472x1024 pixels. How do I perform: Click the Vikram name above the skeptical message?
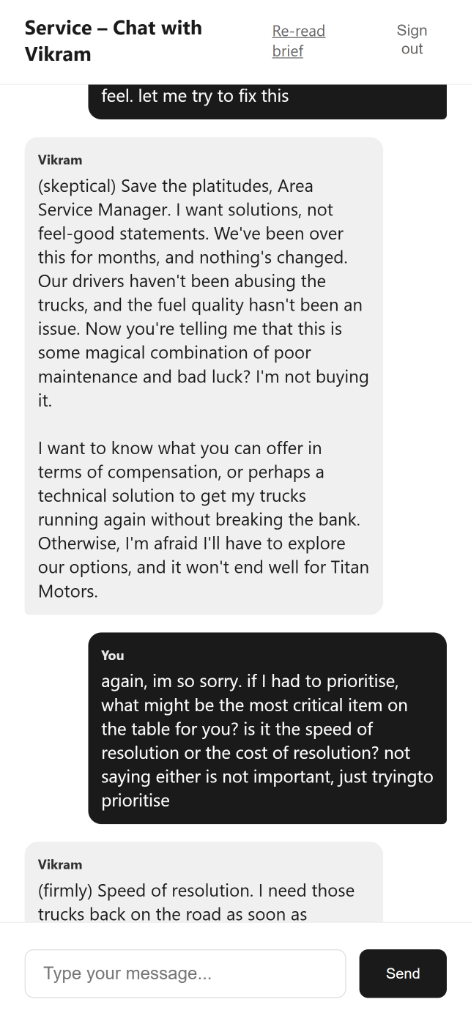(60, 160)
